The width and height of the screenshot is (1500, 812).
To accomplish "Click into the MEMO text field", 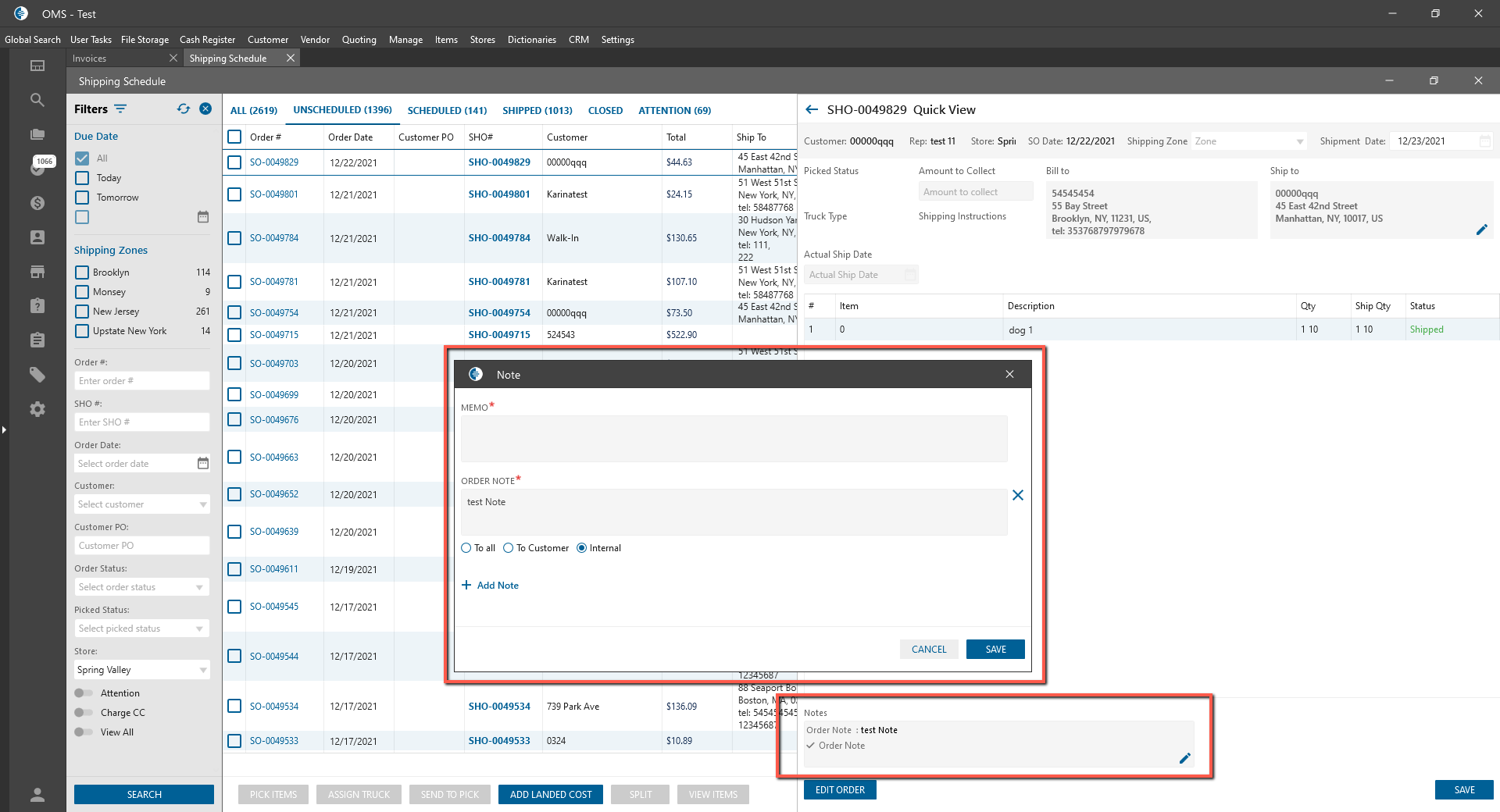I will (734, 439).
